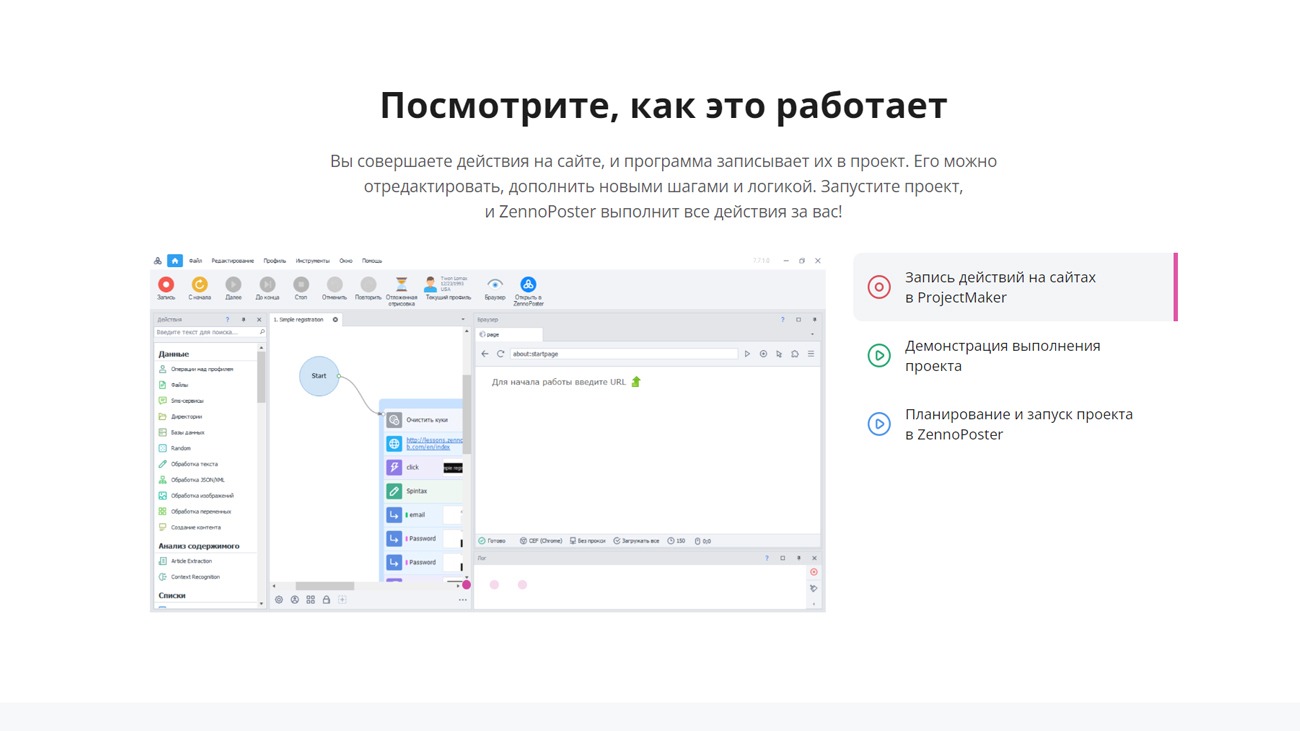
Task: Click the red Запись record button
Action: click(166, 285)
